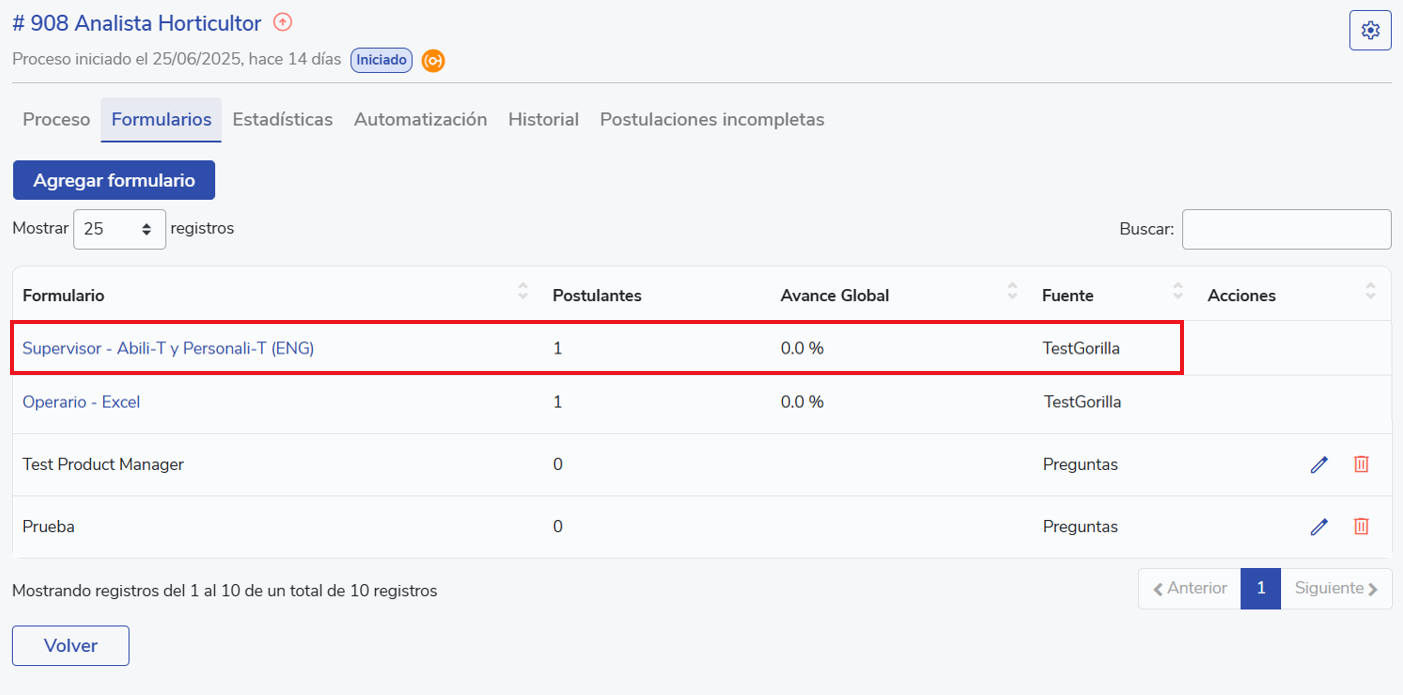Open the Estadísticas tab
Viewport: 1403px width, 695px height.
click(x=283, y=120)
